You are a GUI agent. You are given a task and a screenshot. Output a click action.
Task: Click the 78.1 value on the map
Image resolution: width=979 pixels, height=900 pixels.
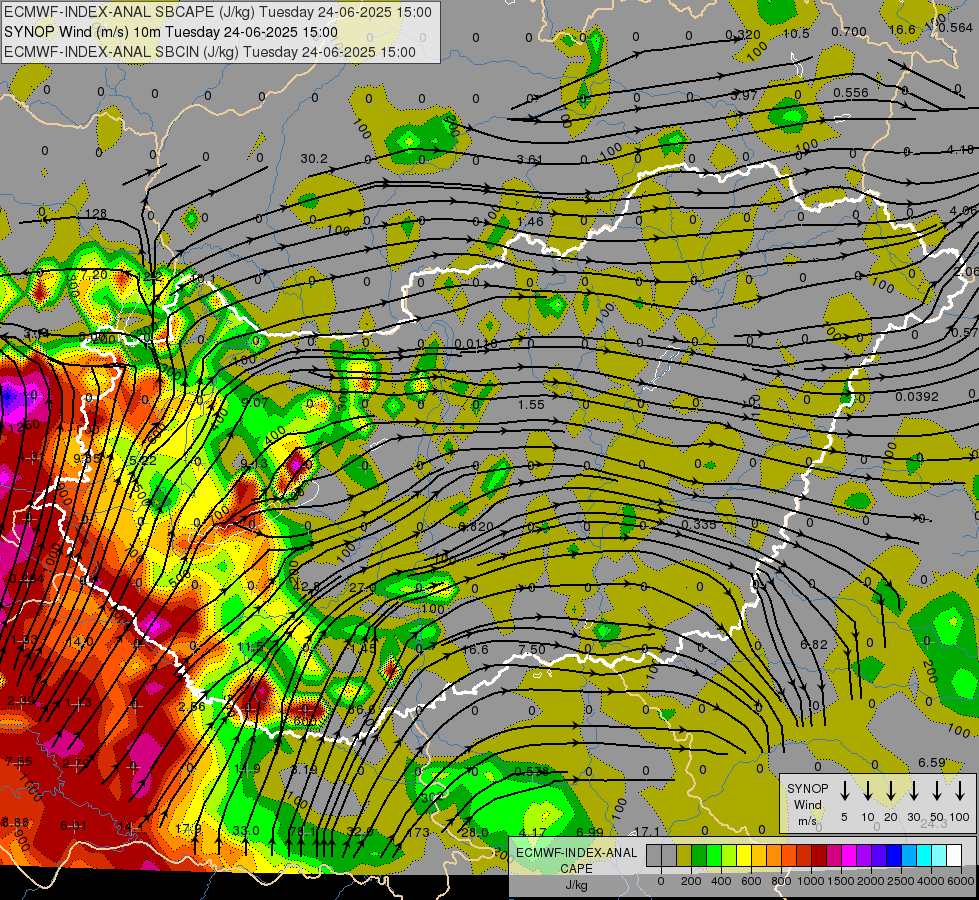click(x=304, y=831)
